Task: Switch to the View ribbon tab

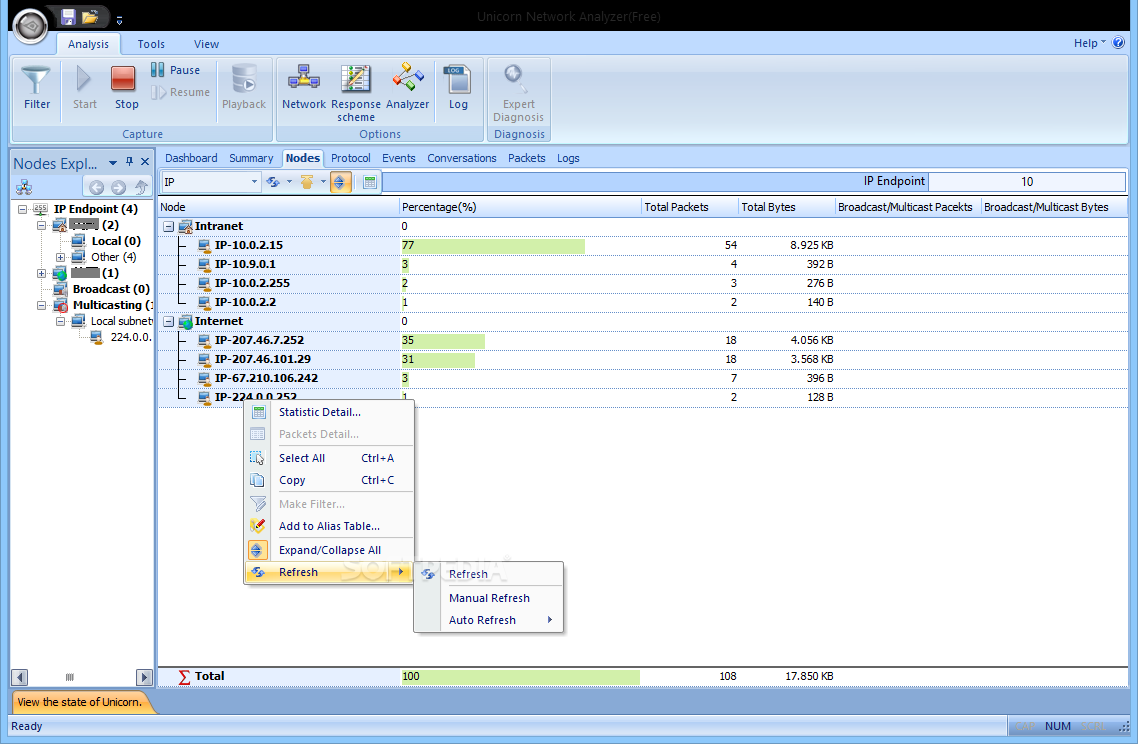Action: 206,44
